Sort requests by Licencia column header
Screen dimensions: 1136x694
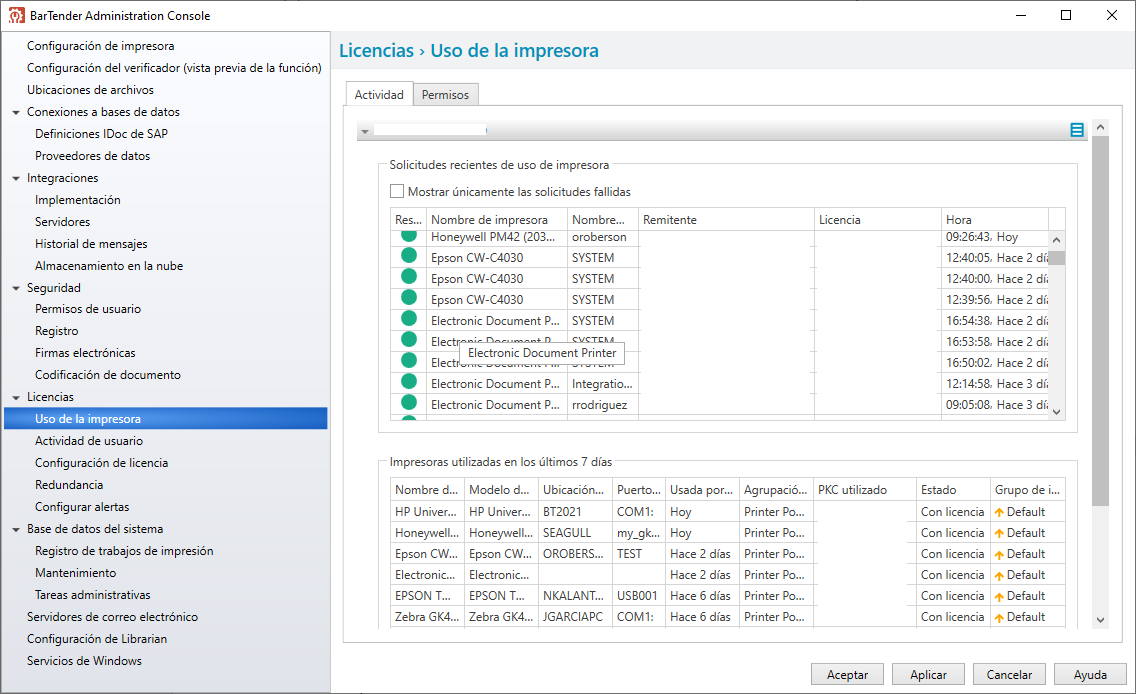(877, 220)
